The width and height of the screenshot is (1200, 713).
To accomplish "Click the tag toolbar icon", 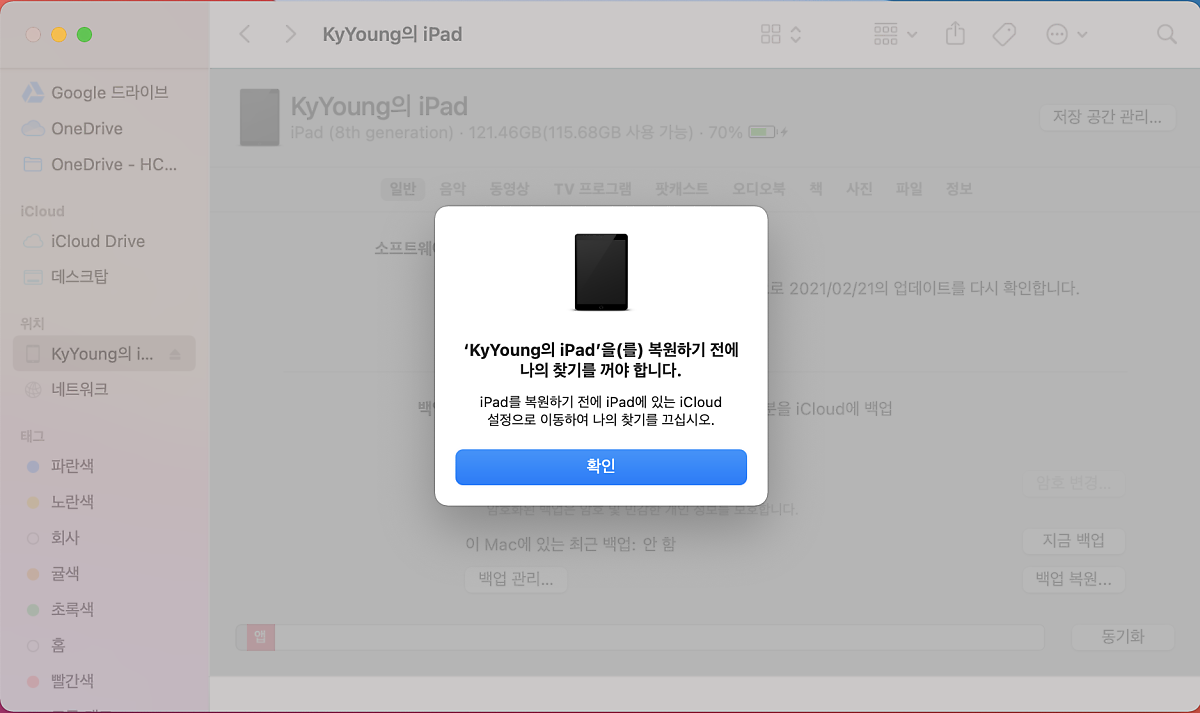I will (x=1004, y=34).
